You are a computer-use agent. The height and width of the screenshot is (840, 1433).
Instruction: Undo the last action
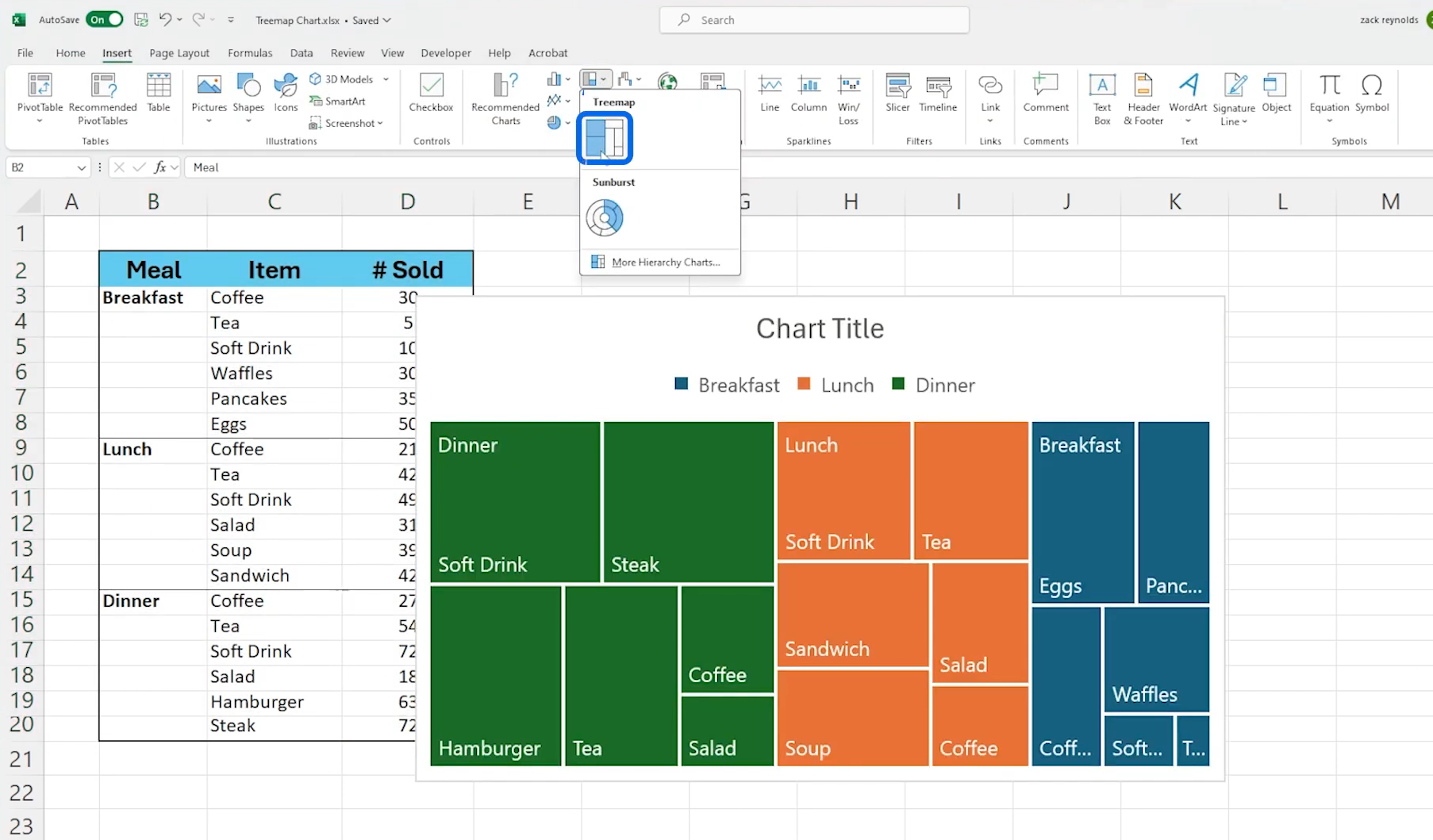(x=165, y=20)
